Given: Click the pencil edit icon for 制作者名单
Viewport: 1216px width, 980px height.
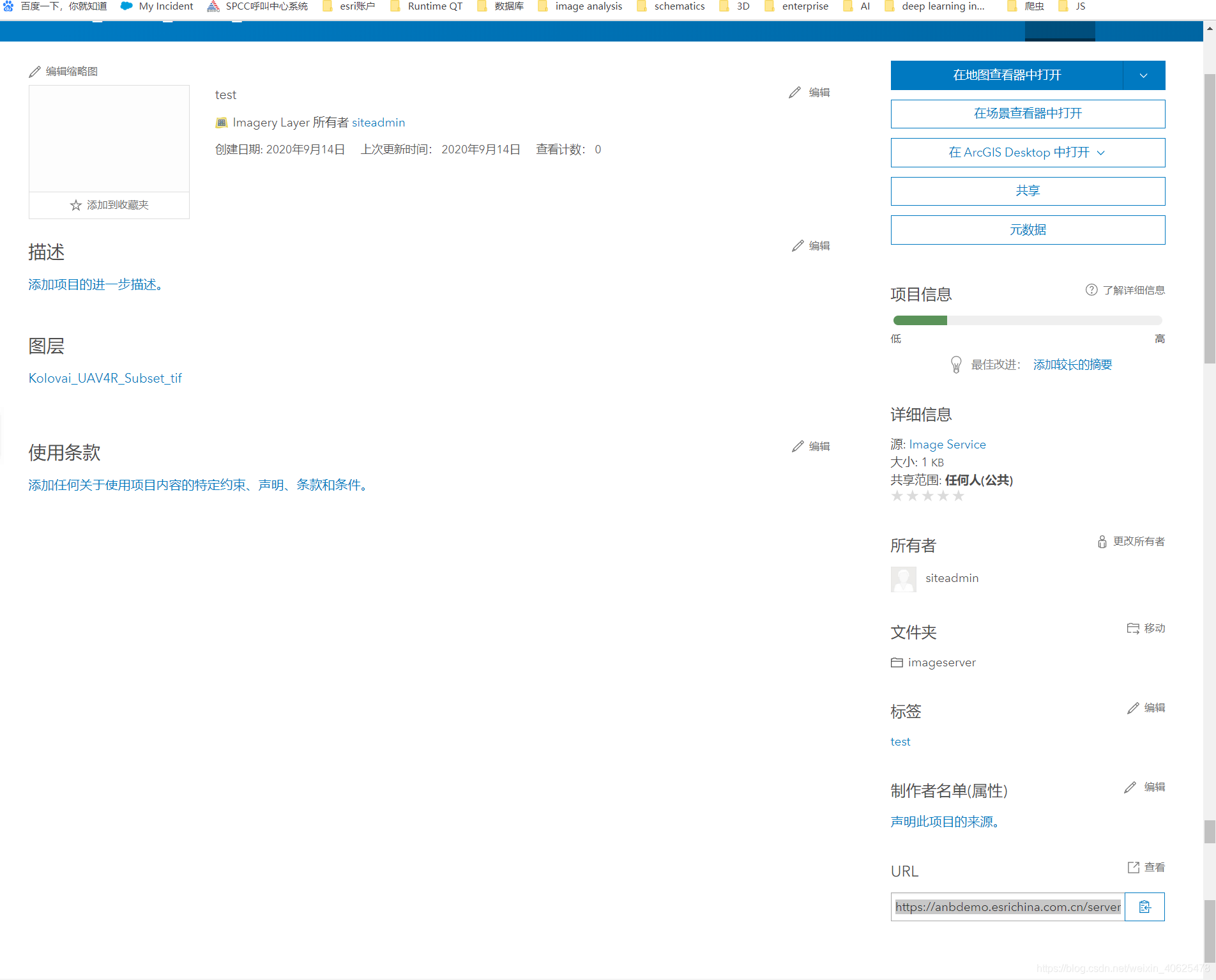Looking at the screenshot, I should pyautogui.click(x=1130, y=788).
